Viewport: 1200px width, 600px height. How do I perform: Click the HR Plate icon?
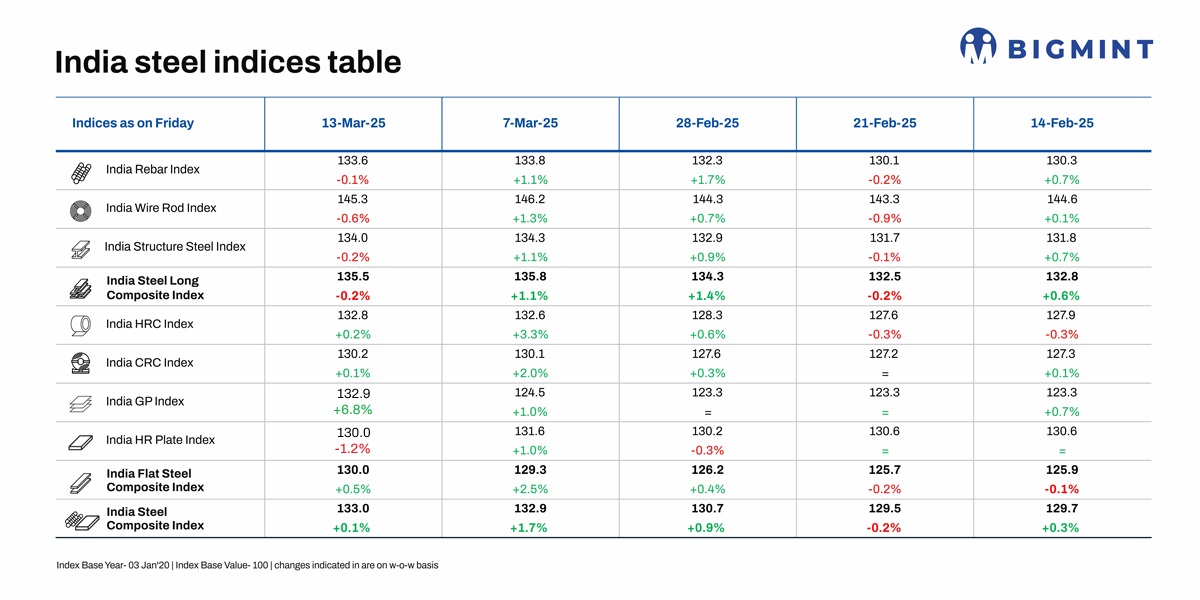pos(82,441)
